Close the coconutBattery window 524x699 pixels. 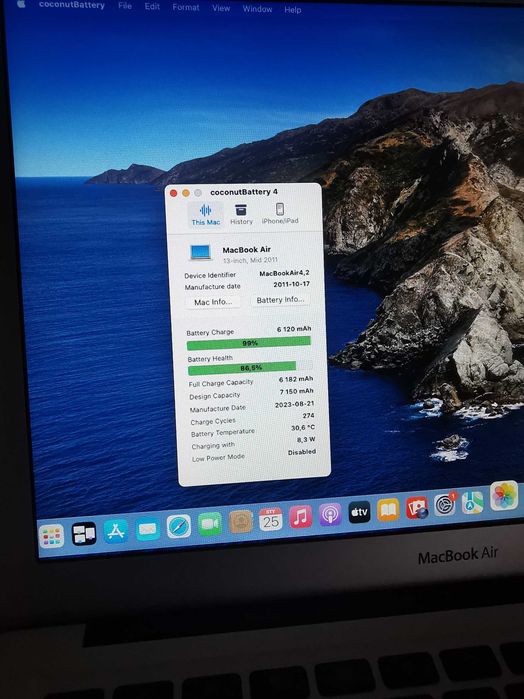173,193
